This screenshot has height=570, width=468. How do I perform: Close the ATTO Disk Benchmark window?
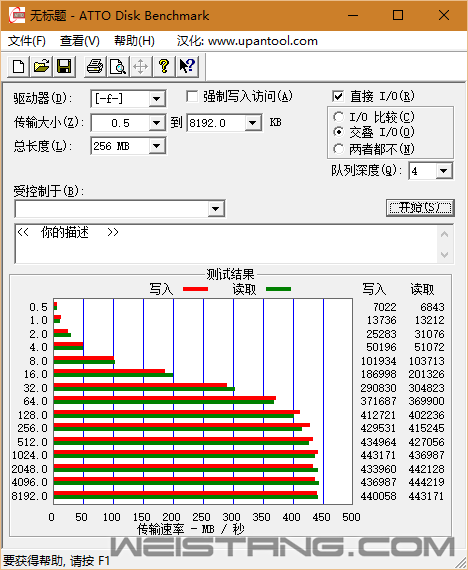[x=444, y=15]
